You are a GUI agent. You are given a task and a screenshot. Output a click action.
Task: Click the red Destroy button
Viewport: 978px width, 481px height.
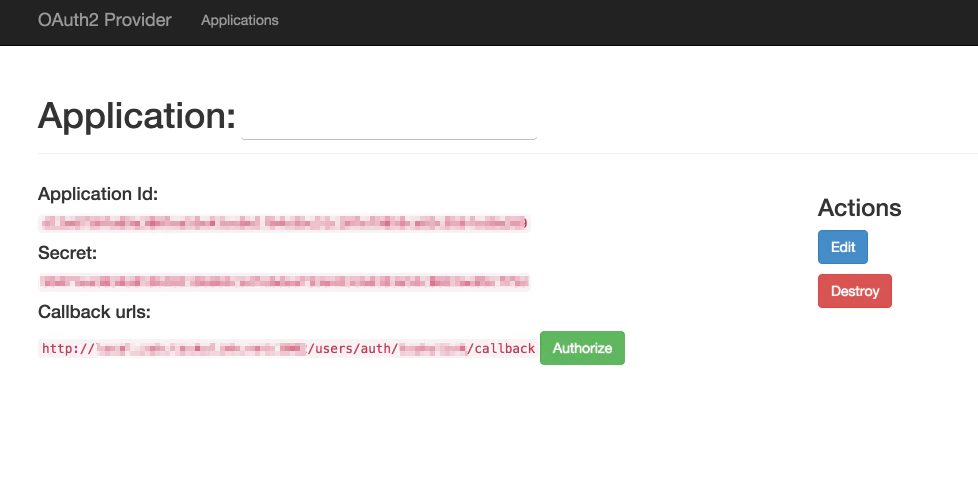pos(855,291)
